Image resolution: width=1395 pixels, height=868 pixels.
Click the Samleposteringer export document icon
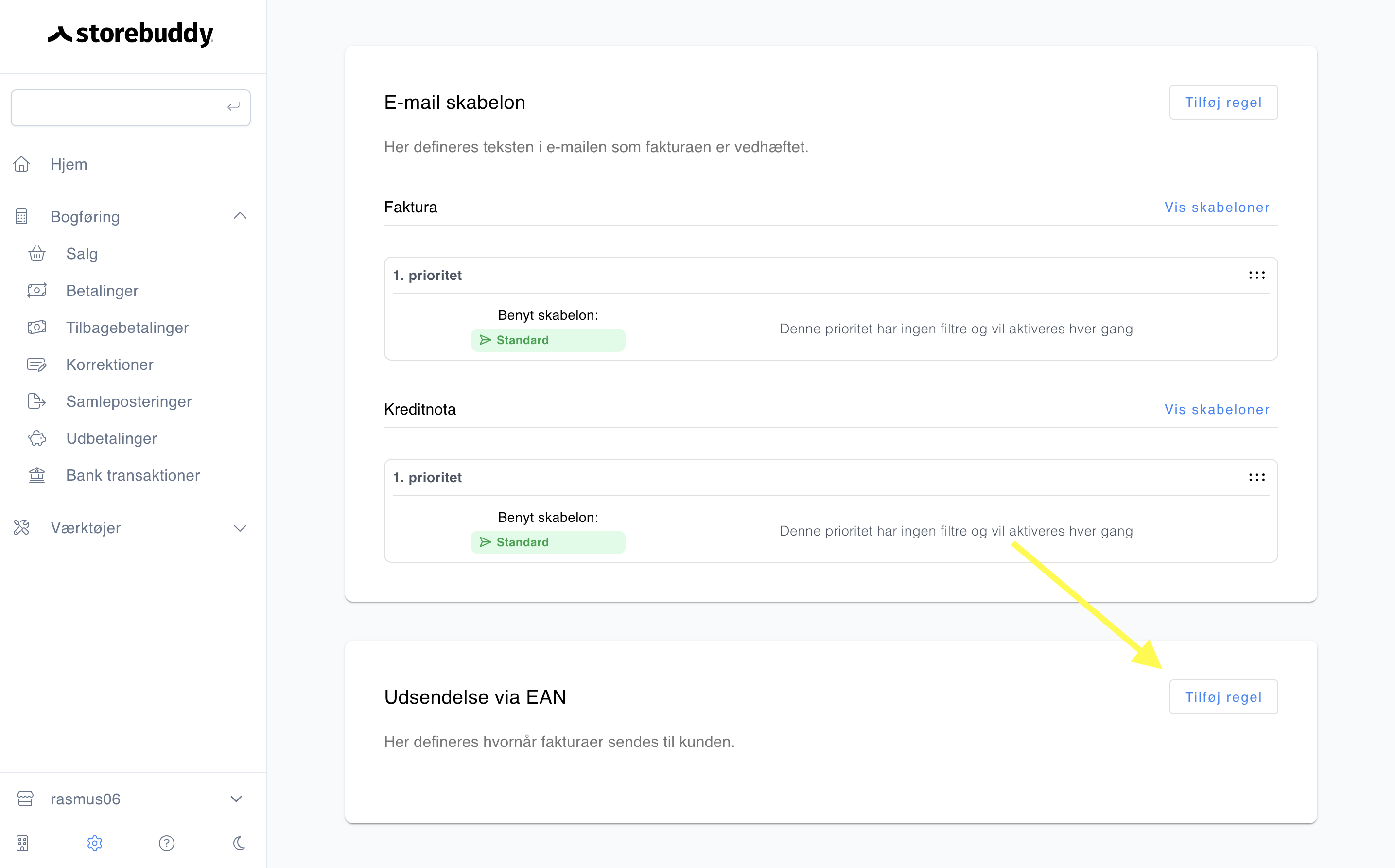pyautogui.click(x=37, y=400)
